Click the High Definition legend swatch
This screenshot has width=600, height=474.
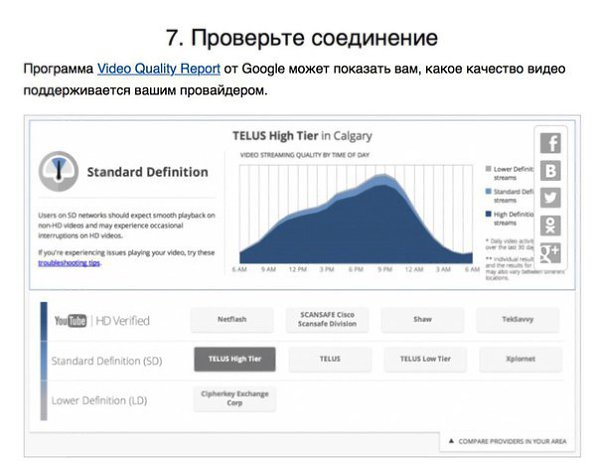point(488,214)
